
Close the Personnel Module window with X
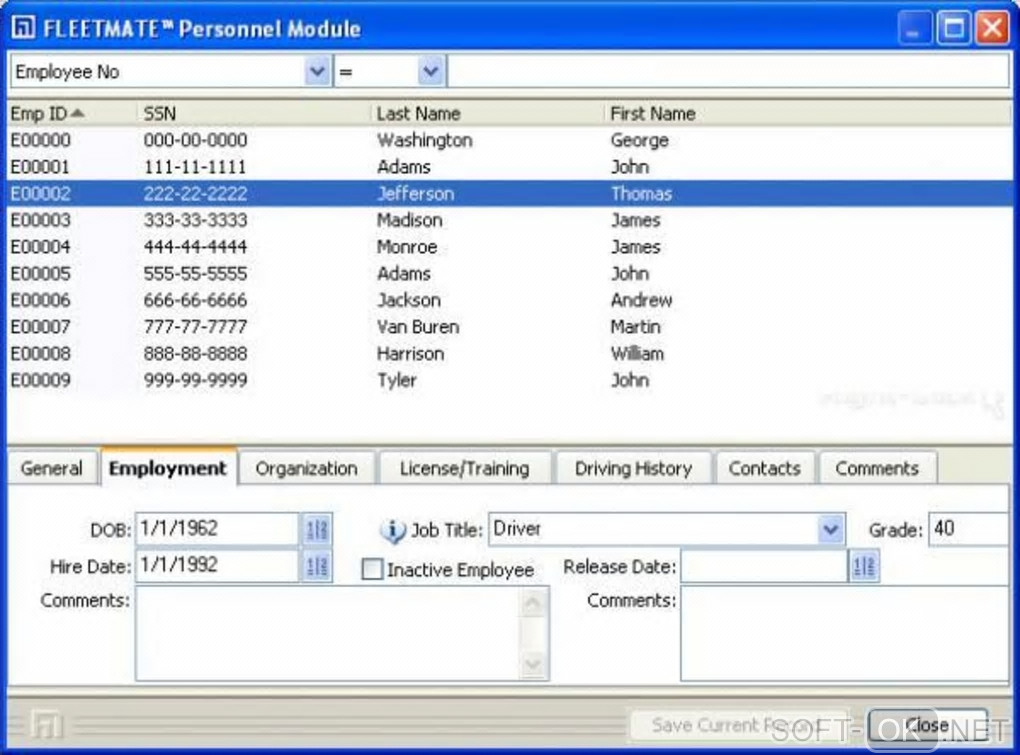[x=992, y=29]
